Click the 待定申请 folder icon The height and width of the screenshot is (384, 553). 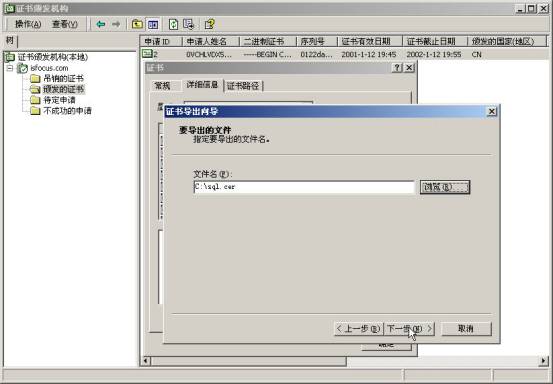pyautogui.click(x=35, y=100)
